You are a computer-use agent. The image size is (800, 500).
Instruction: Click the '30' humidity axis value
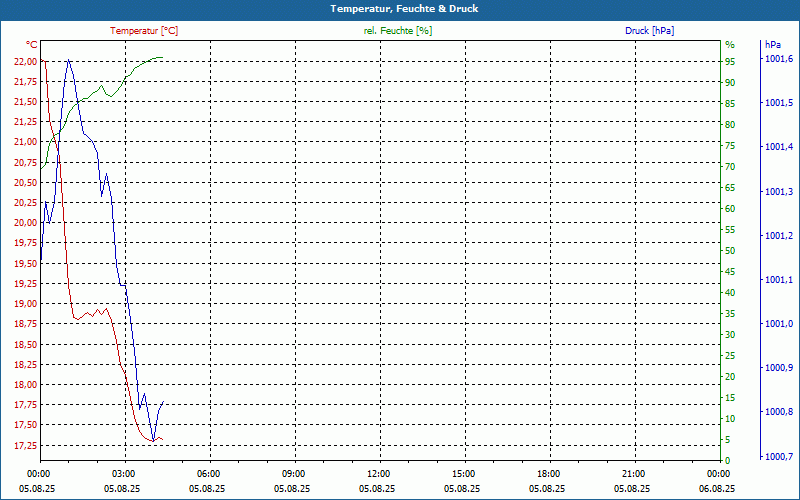(730, 335)
